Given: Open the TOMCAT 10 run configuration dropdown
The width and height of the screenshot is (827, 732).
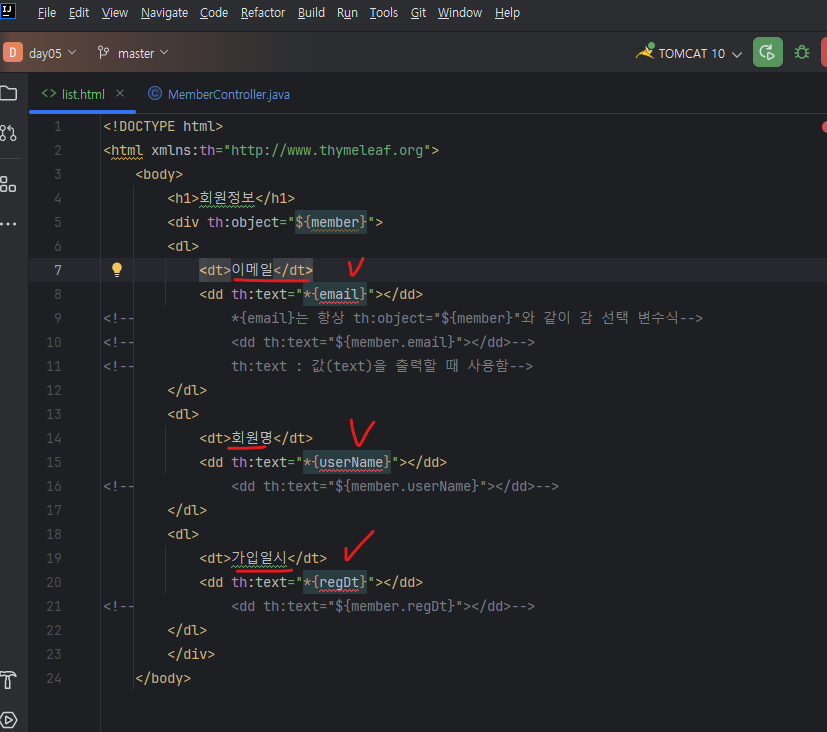Looking at the screenshot, I should (737, 54).
